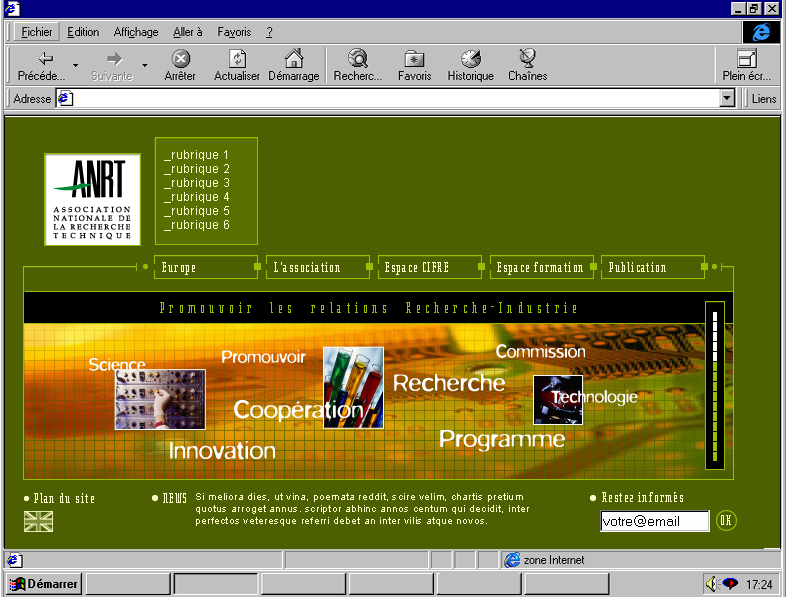Click the British flag language icon
The height and width of the screenshot is (597, 786).
coord(38,521)
